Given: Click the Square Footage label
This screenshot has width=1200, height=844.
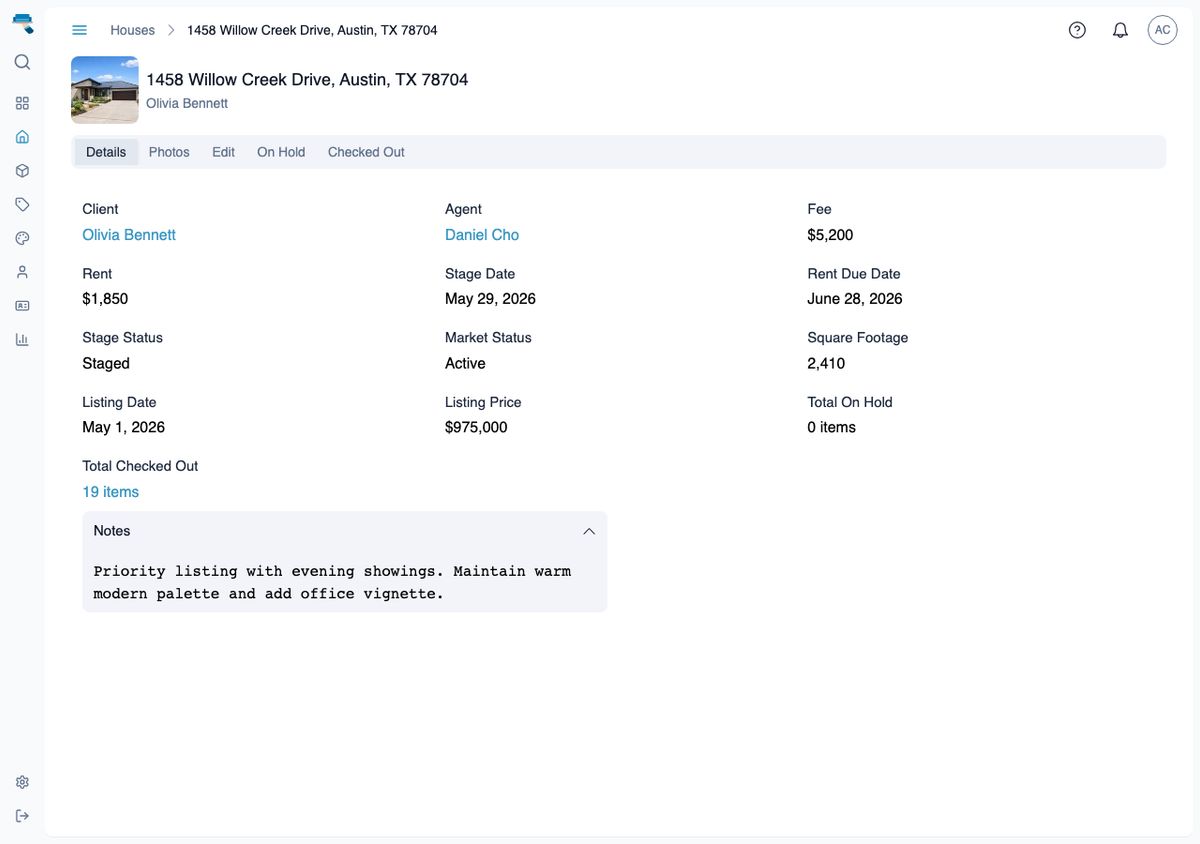Looking at the screenshot, I should coord(858,338).
